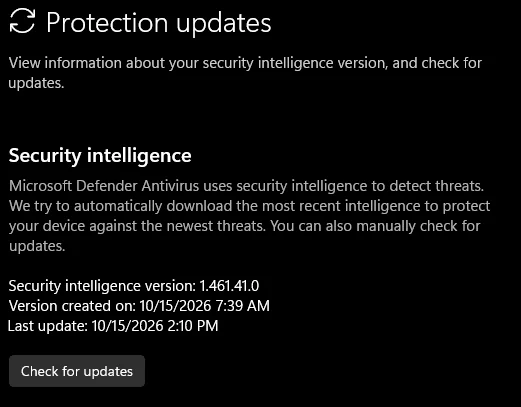Image resolution: width=521 pixels, height=407 pixels.
Task: Click the Check for updates button
Action: pyautogui.click(x=77, y=371)
